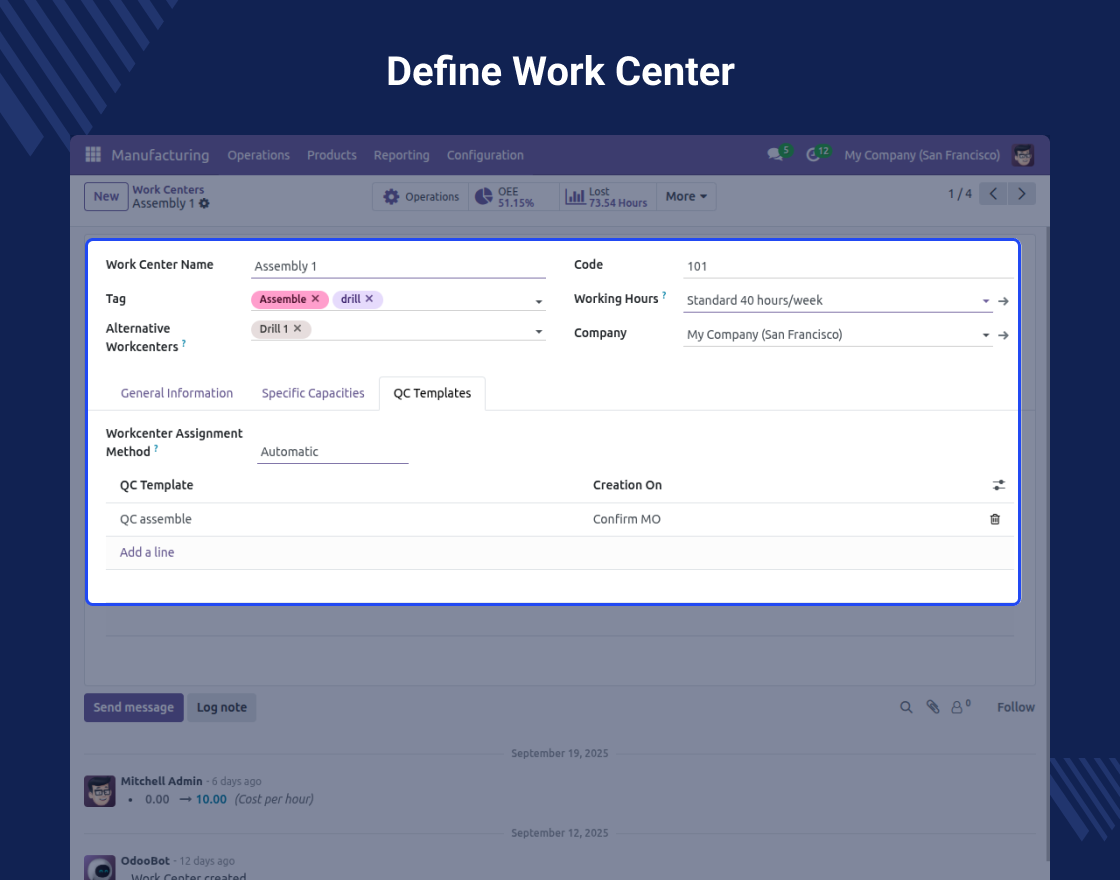Open column settings adjust icon in table
Screen dimensions: 1120x880
pyautogui.click(x=999, y=485)
